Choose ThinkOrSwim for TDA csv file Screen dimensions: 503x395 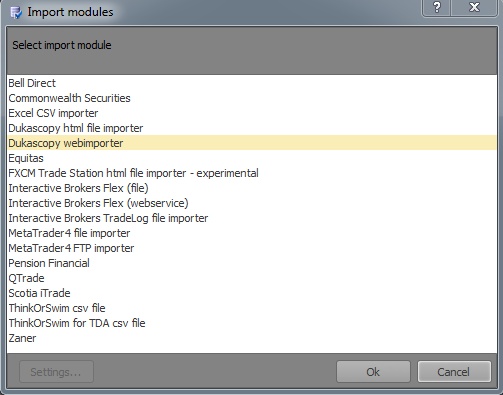[252, 323]
